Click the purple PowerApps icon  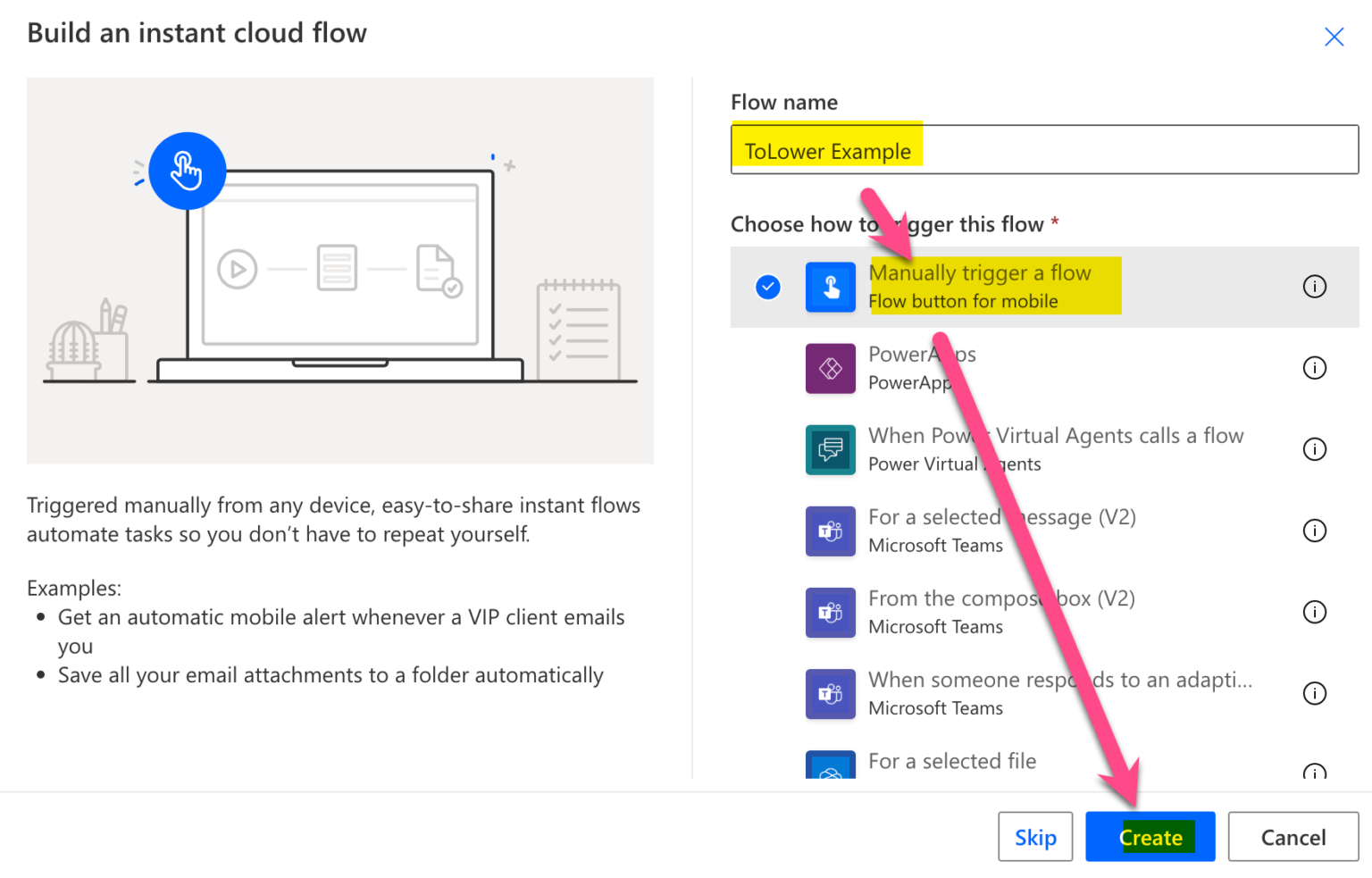click(830, 368)
